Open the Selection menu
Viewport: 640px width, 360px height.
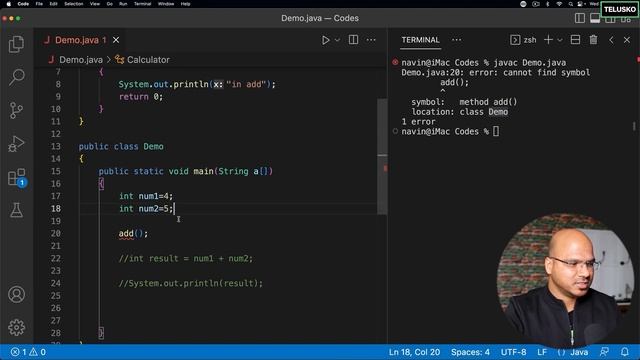click(x=74, y=4)
